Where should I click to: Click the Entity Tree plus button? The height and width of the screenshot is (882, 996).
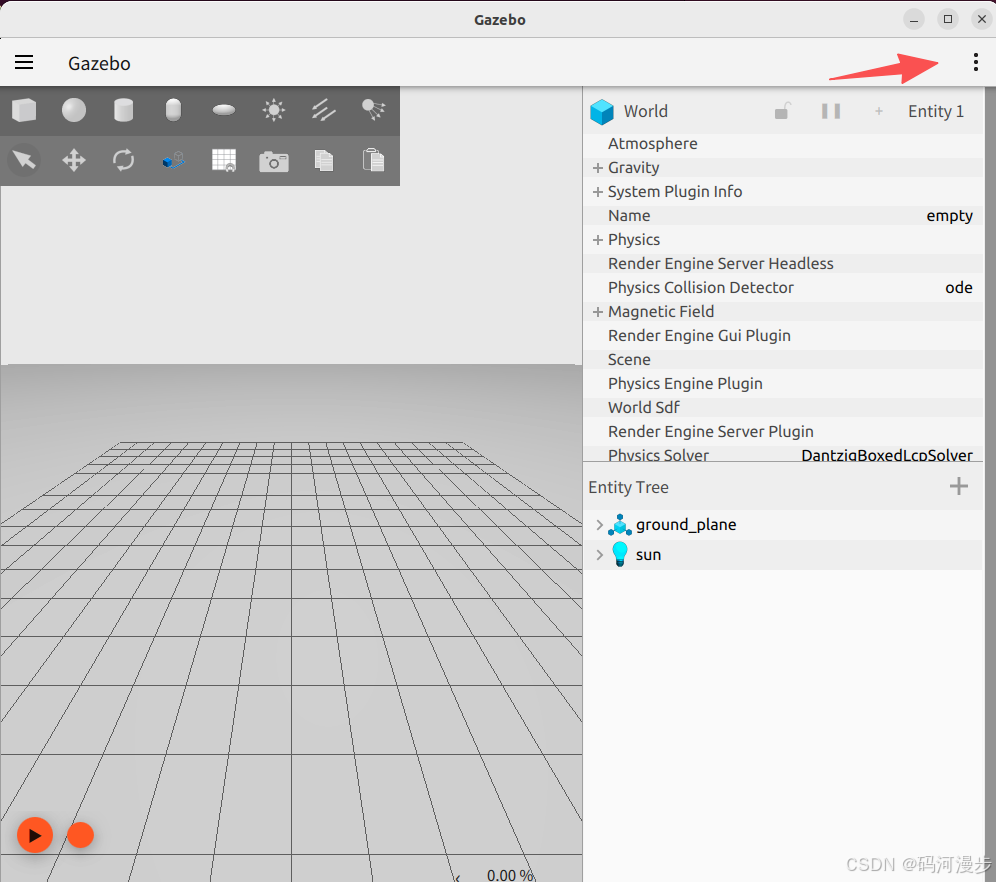coord(959,486)
